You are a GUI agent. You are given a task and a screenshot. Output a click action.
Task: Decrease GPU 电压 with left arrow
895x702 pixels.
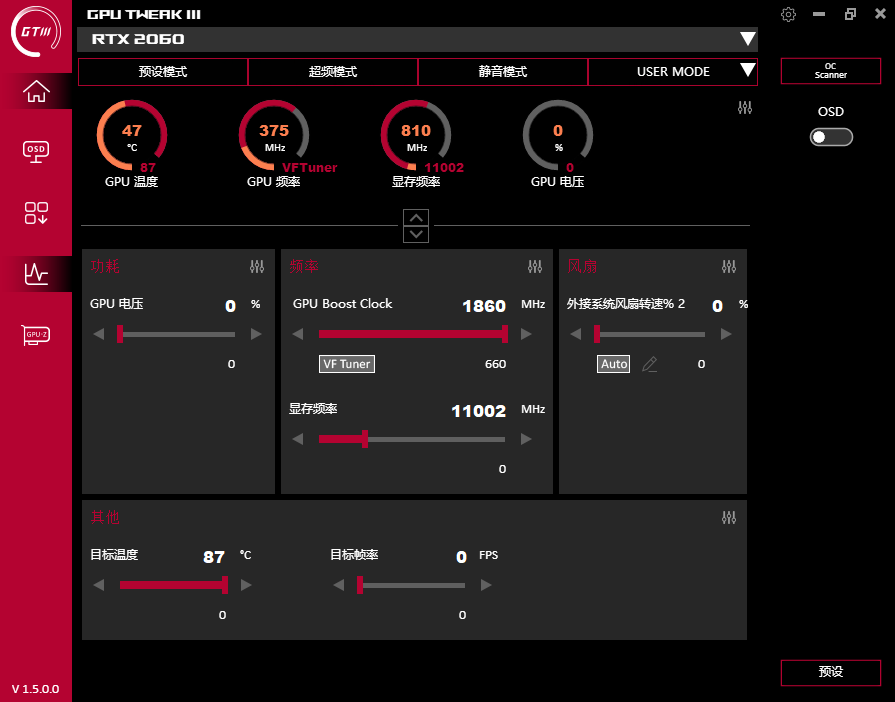point(99,334)
